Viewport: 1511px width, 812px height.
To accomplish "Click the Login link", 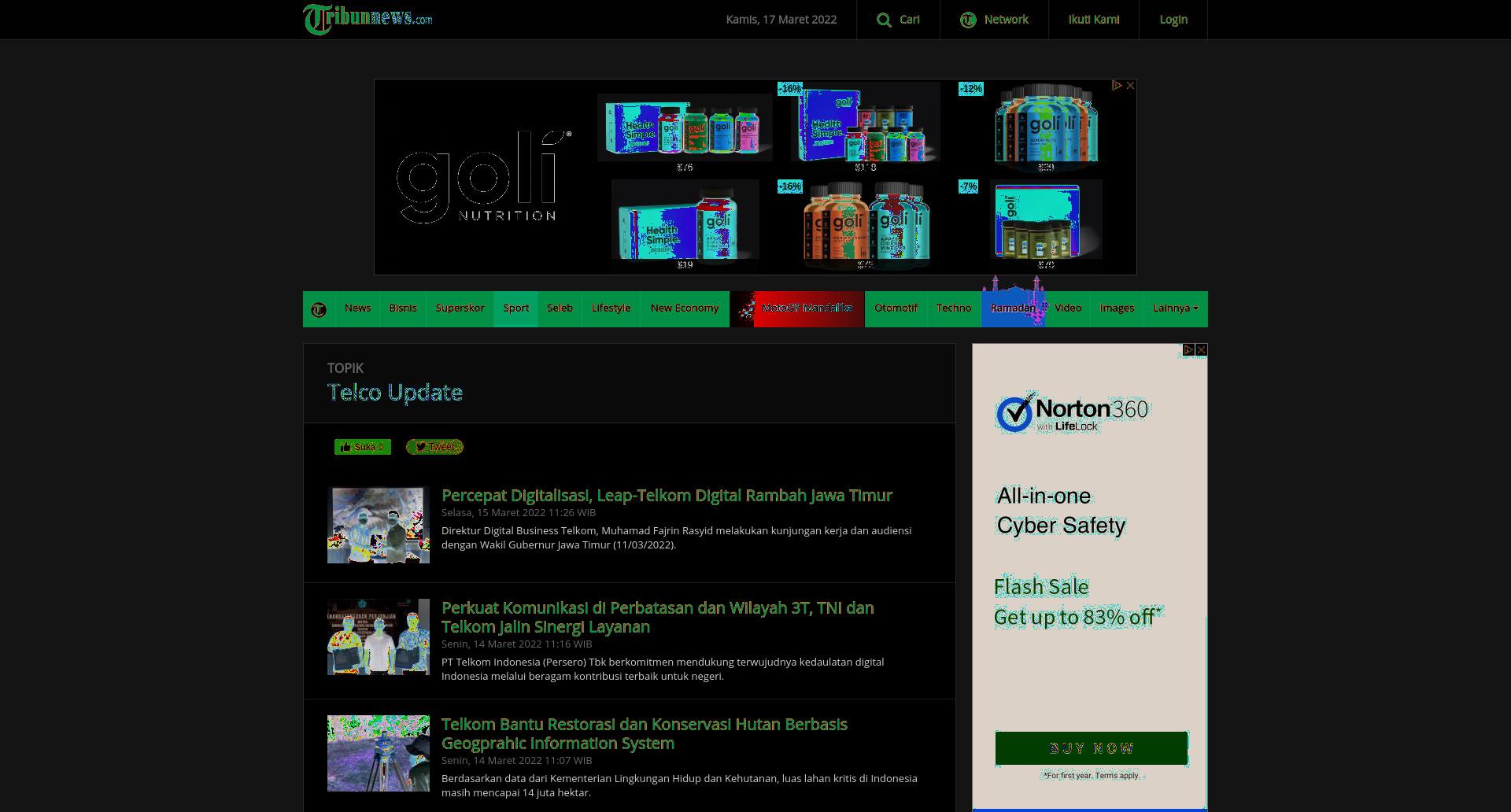I will coord(1173,20).
